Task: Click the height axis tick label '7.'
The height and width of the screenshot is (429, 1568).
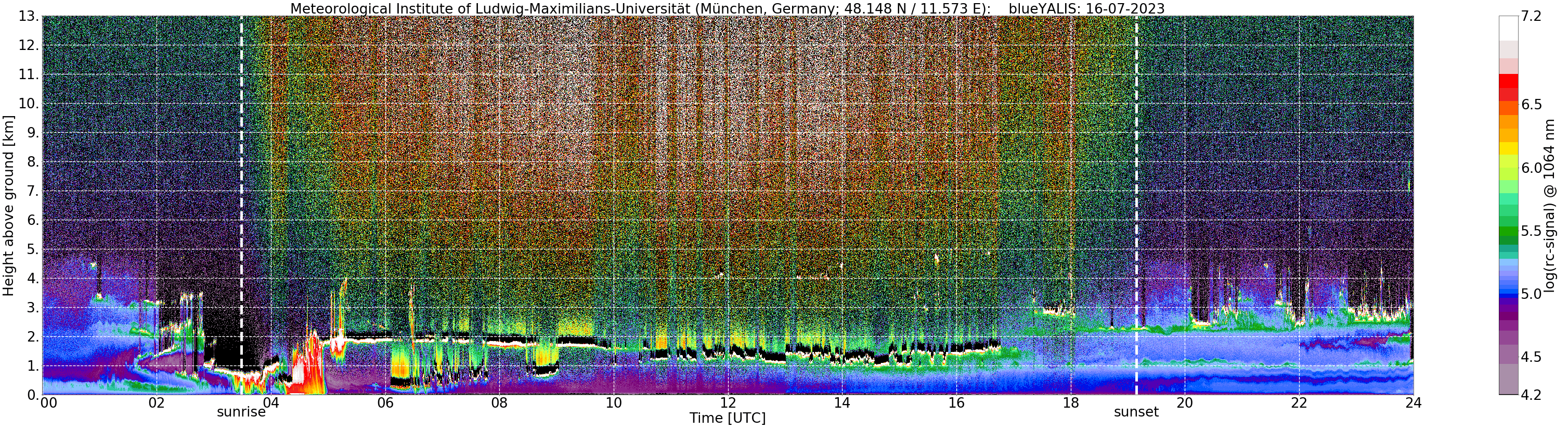Action: [x=33, y=192]
